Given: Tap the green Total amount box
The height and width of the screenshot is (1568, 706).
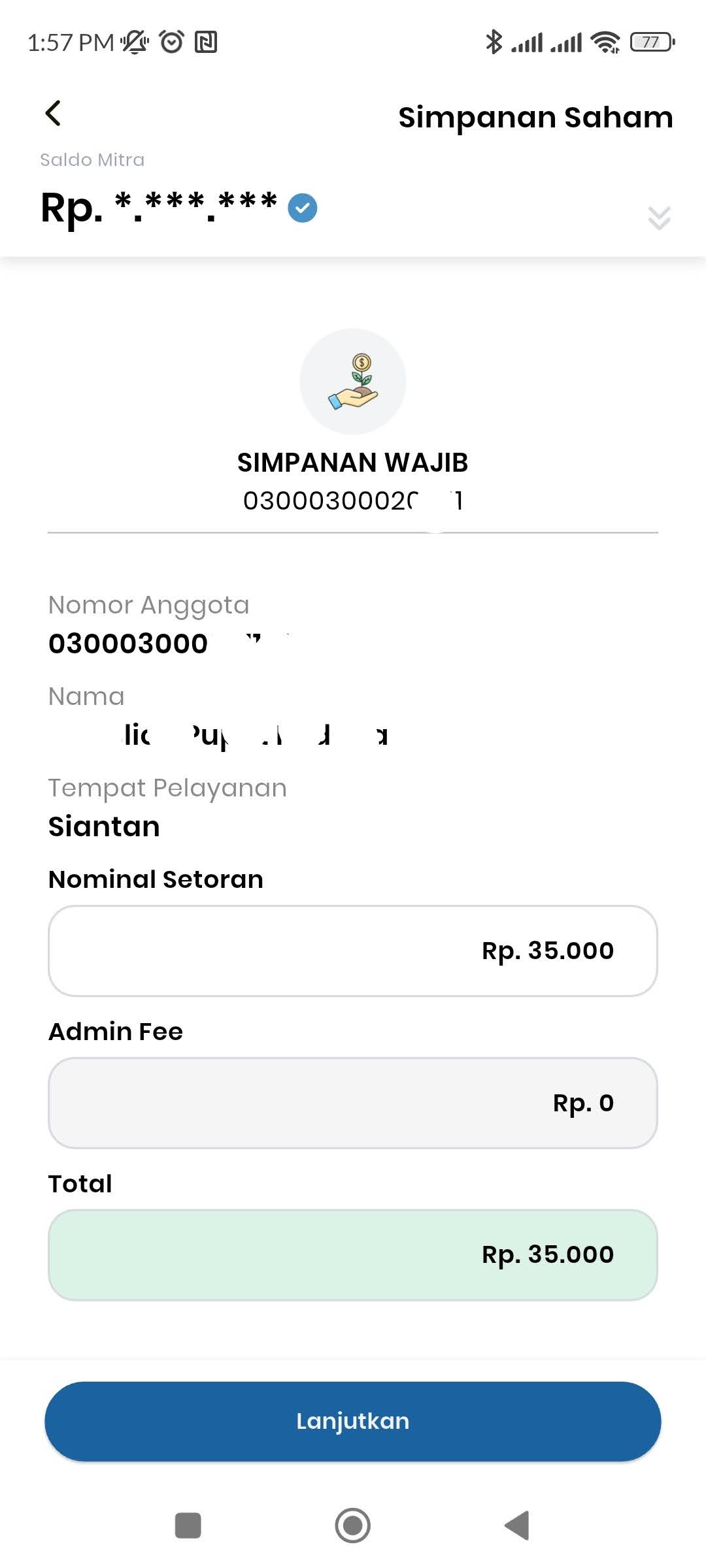Looking at the screenshot, I should 353,1255.
